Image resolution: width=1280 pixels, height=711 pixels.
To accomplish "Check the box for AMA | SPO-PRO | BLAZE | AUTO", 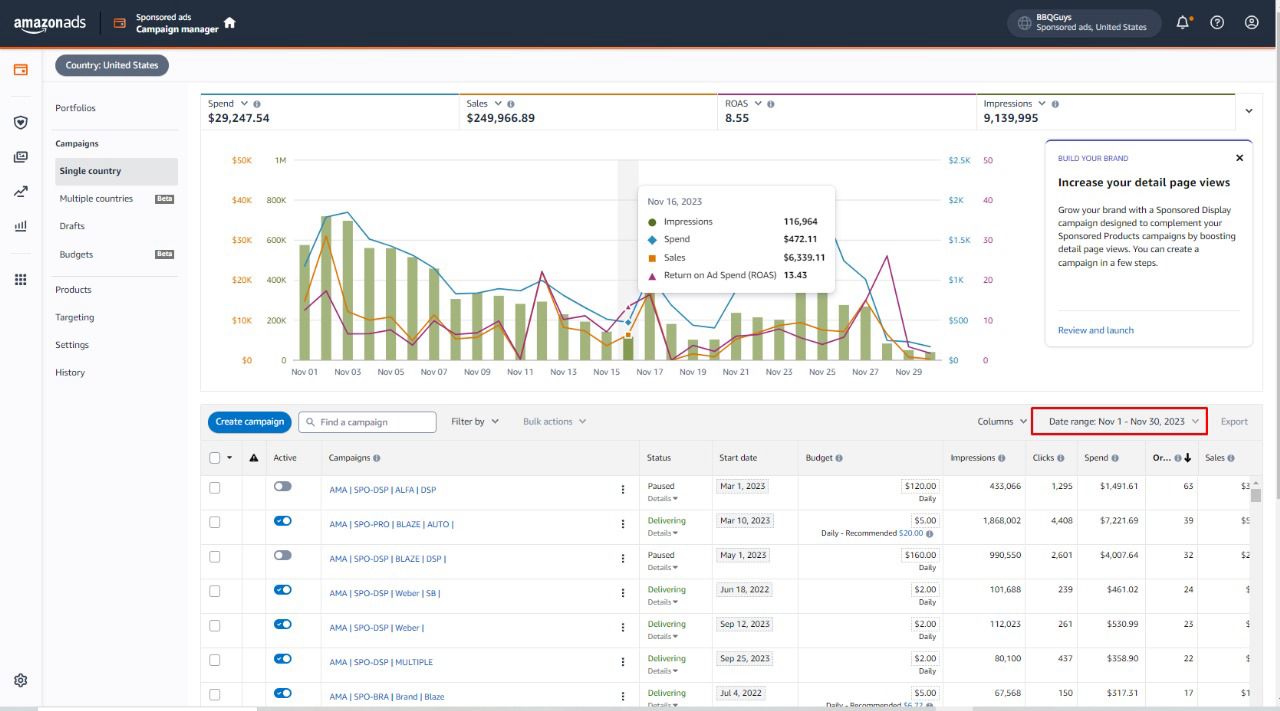I will pyautogui.click(x=214, y=521).
